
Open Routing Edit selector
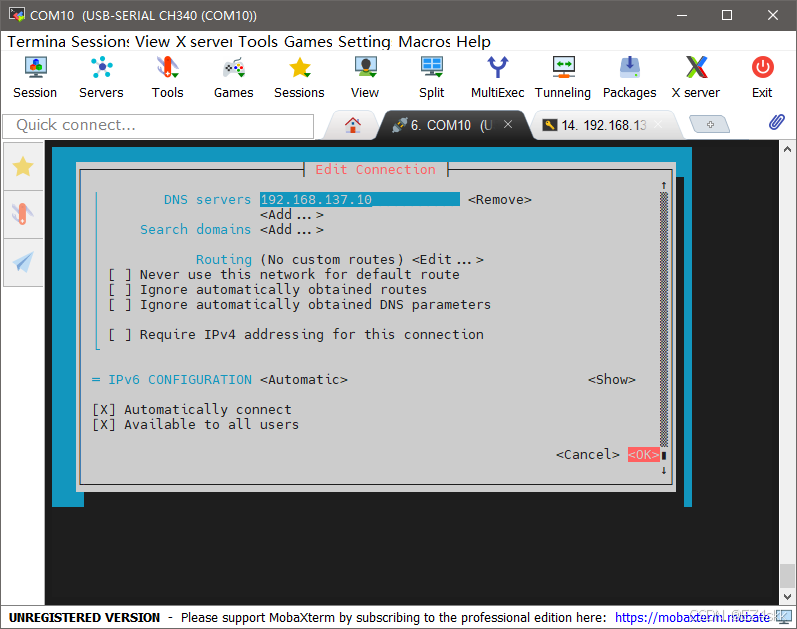[x=447, y=259]
